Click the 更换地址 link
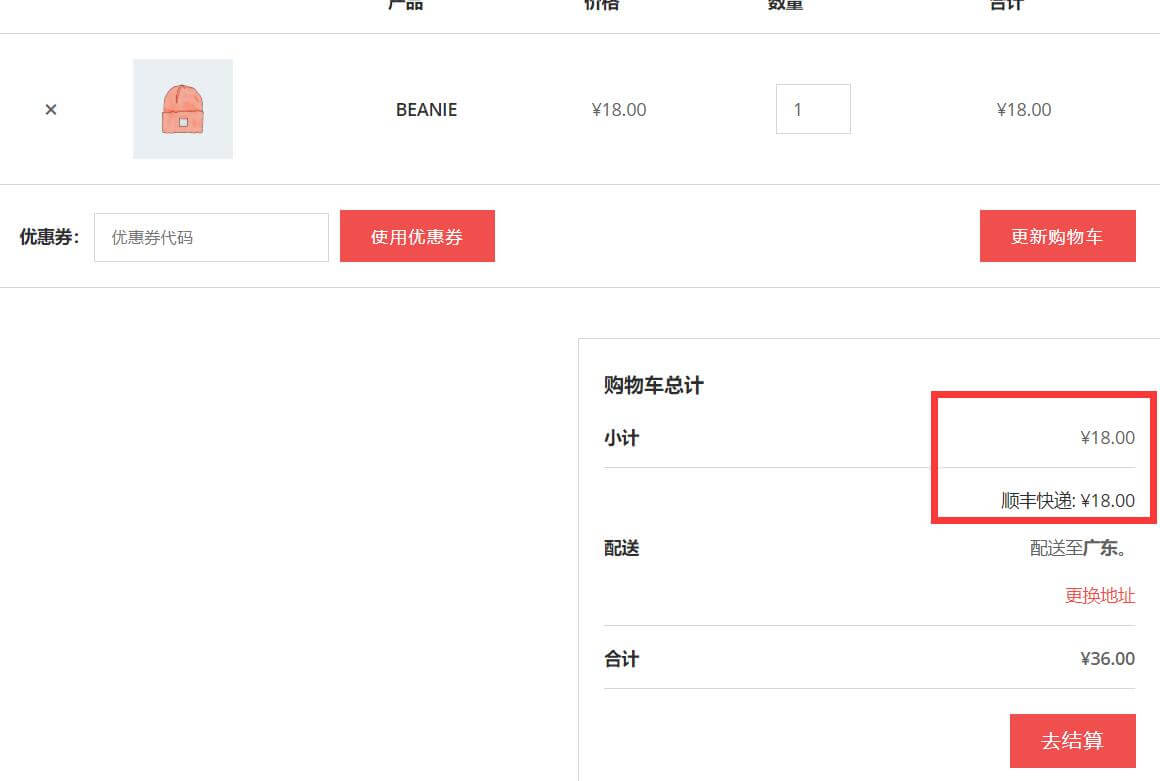1160x781 pixels. [x=1099, y=596]
